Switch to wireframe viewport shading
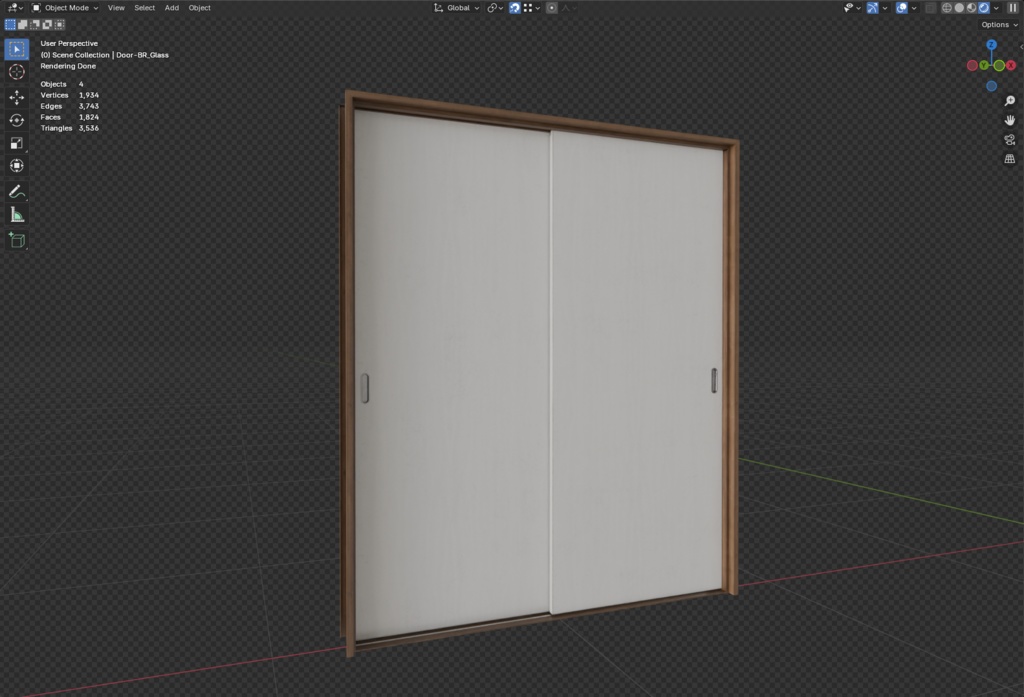 (946, 8)
